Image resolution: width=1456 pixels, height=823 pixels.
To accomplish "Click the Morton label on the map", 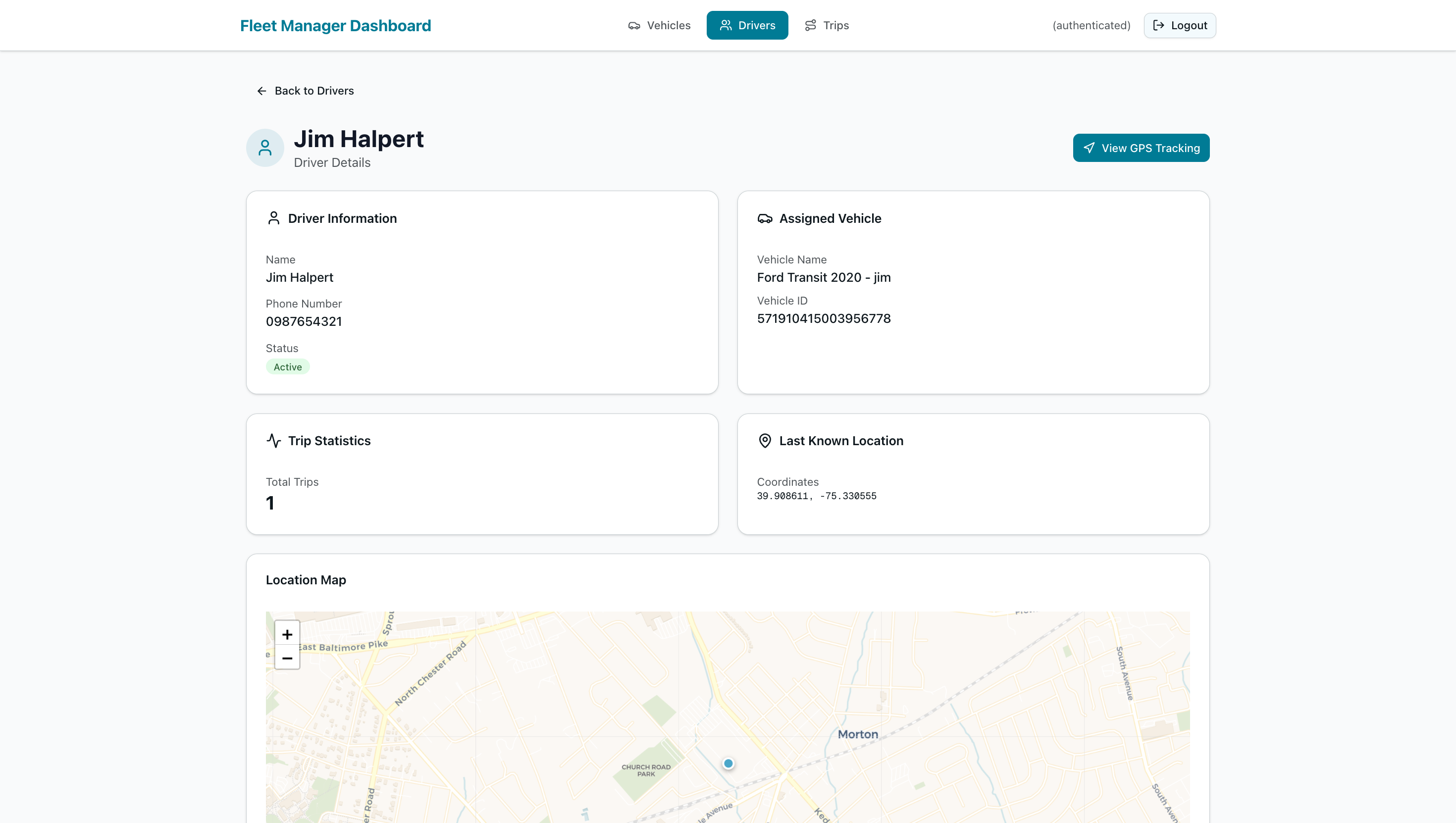I will 857,734.
